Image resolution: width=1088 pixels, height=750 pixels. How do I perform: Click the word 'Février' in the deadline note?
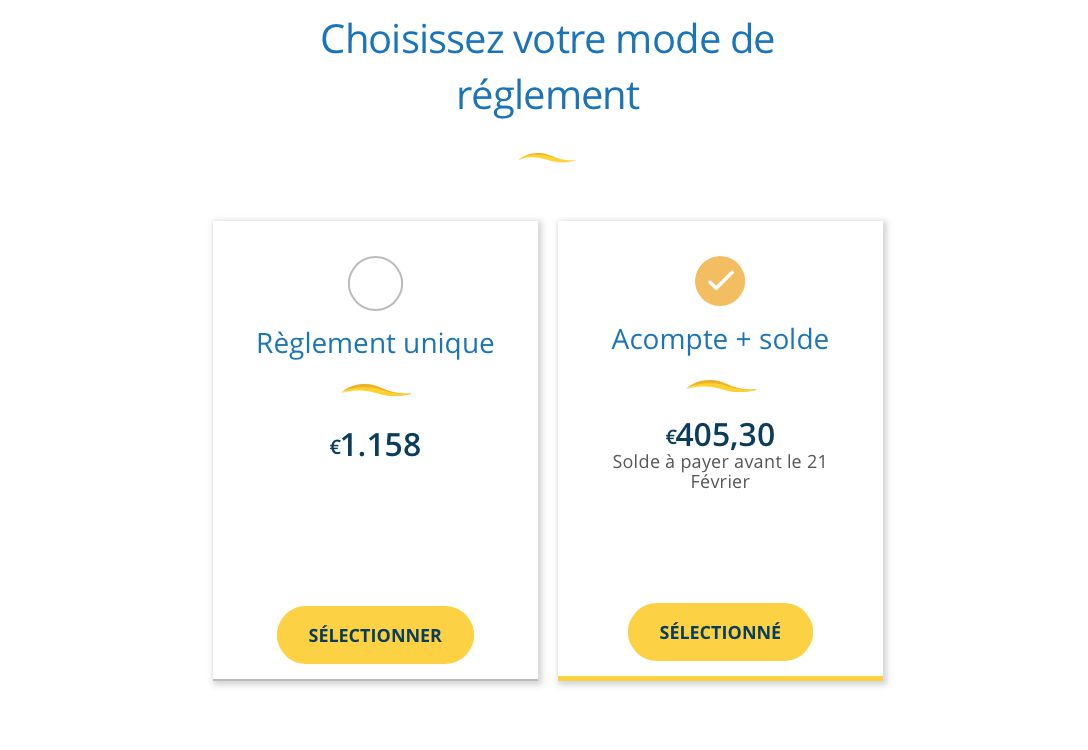[720, 482]
